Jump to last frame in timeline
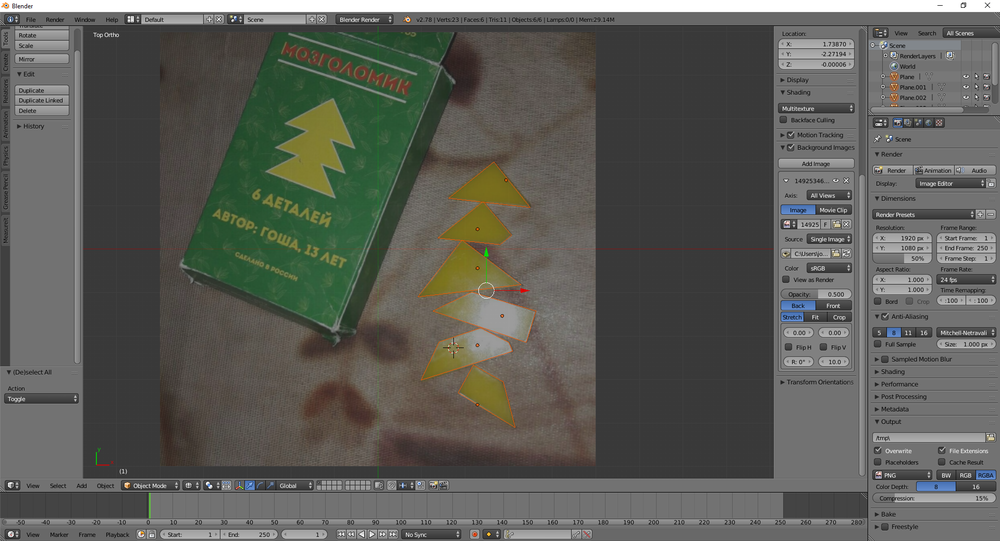 point(393,535)
